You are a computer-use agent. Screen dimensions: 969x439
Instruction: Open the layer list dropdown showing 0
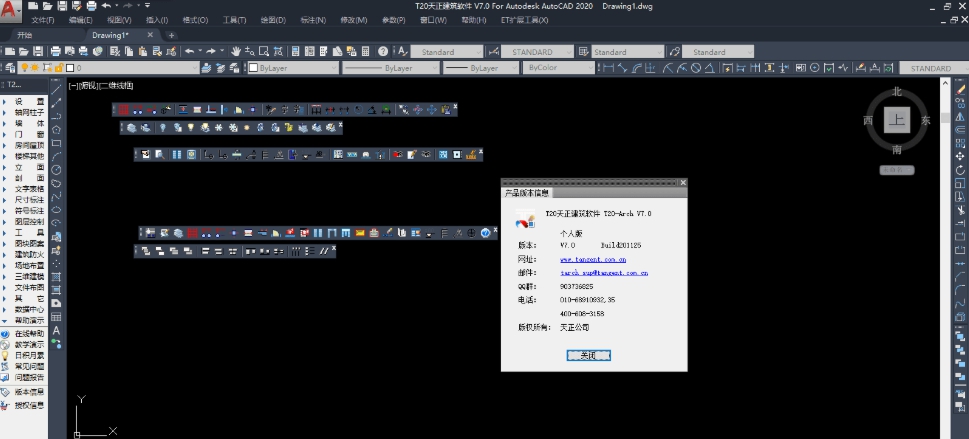point(109,68)
